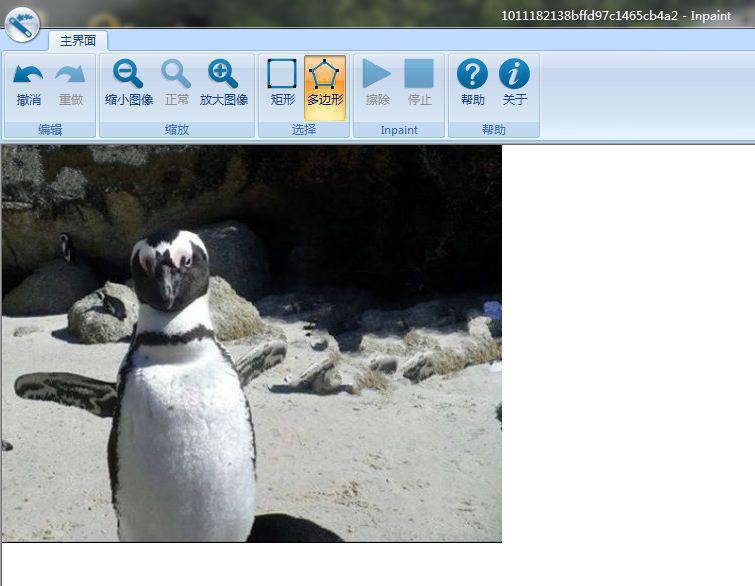The image size is (755, 586).
Task: Select the Rectangle (矩形) selection tool
Action: [282, 84]
